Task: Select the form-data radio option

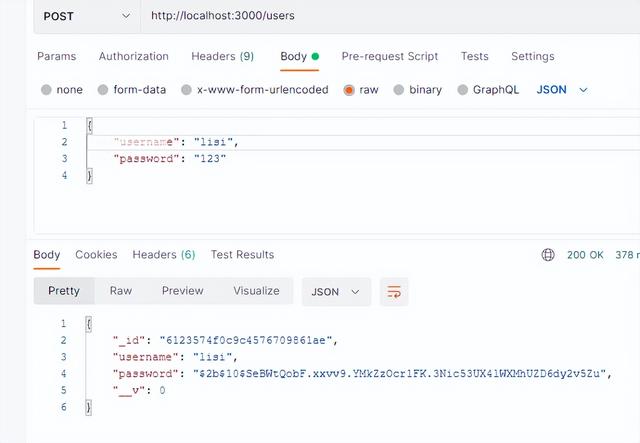Action: click(x=103, y=90)
